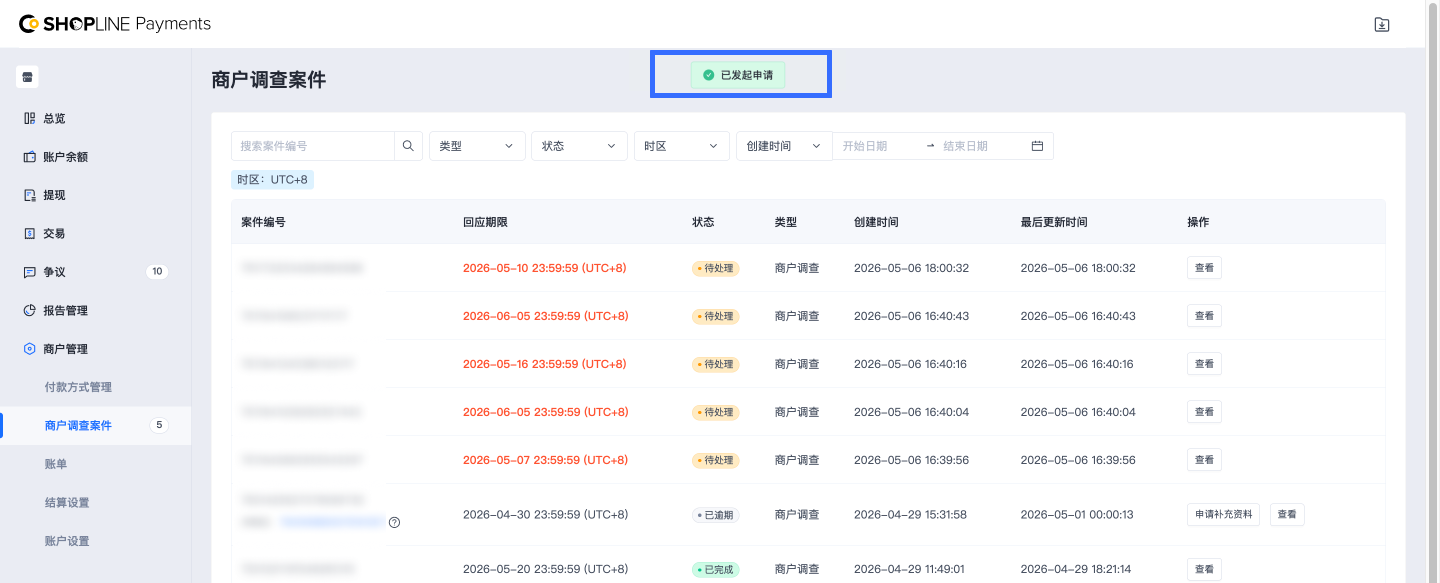This screenshot has height=583, width=1440.
Task: Expand the 类型 filter dropdown
Action: pyautogui.click(x=477, y=146)
